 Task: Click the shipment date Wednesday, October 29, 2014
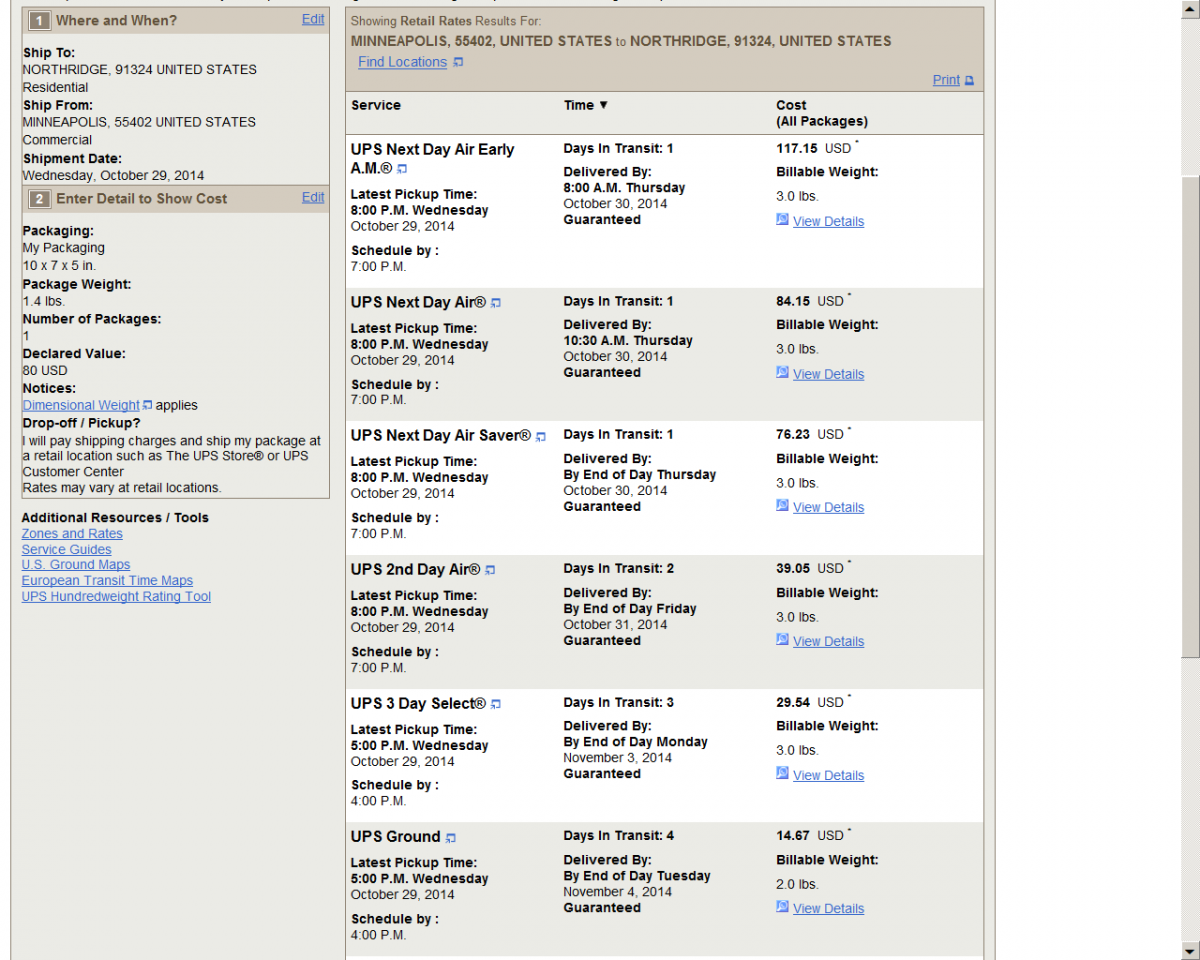coord(113,176)
